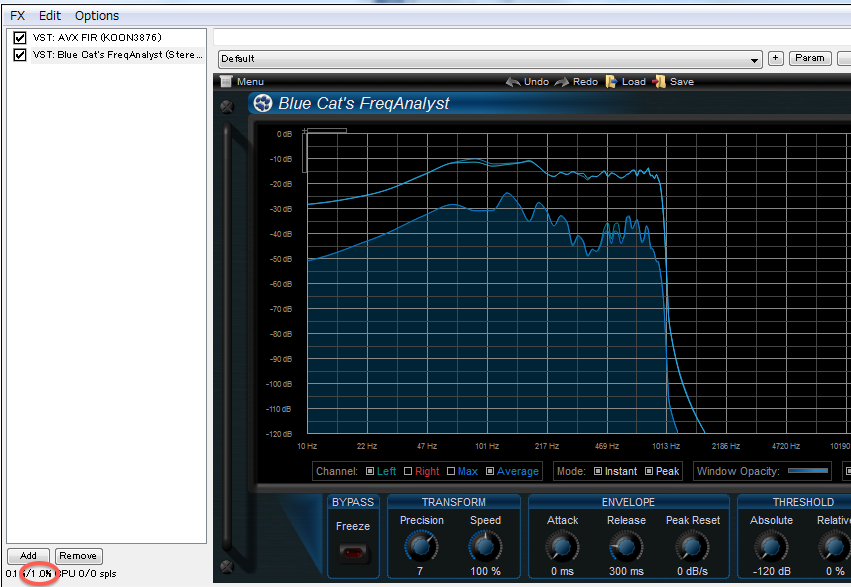This screenshot has height=587, width=851.
Task: Select VST: Blue Cat's FreqAnalyst entry
Action: 117,55
